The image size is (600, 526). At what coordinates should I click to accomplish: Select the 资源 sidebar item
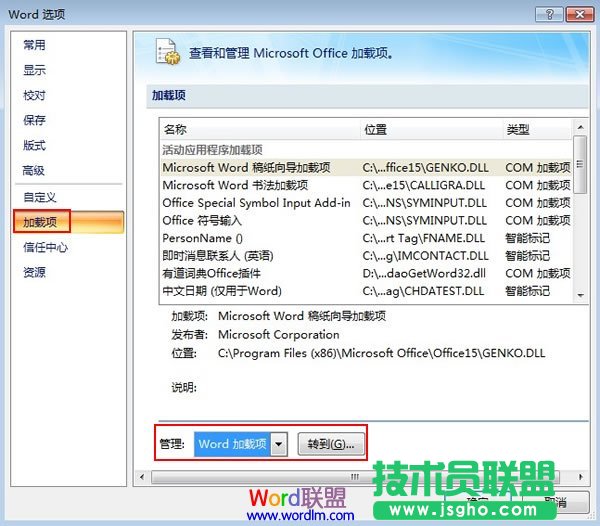(x=35, y=272)
